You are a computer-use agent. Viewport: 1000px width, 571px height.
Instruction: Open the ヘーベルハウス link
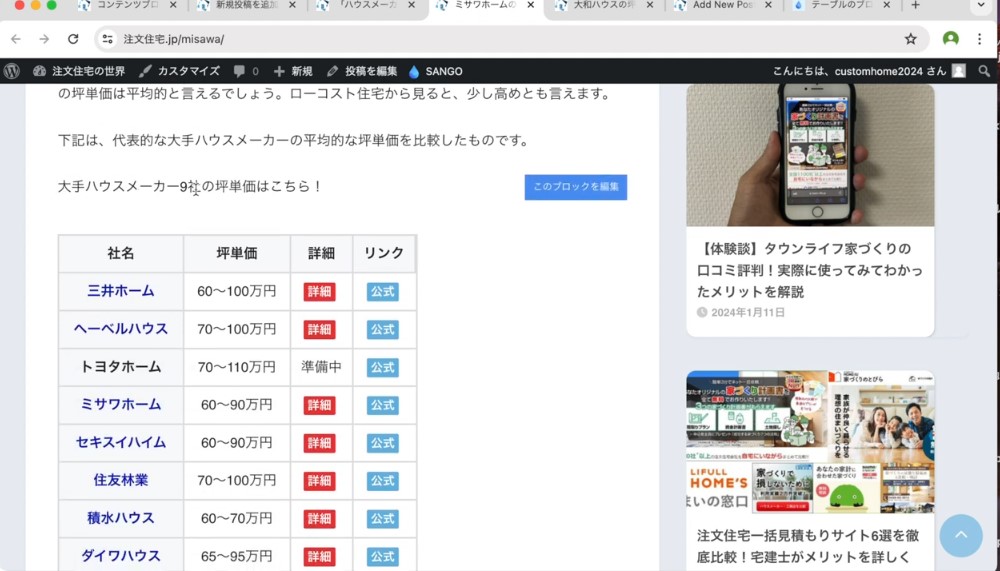121,329
